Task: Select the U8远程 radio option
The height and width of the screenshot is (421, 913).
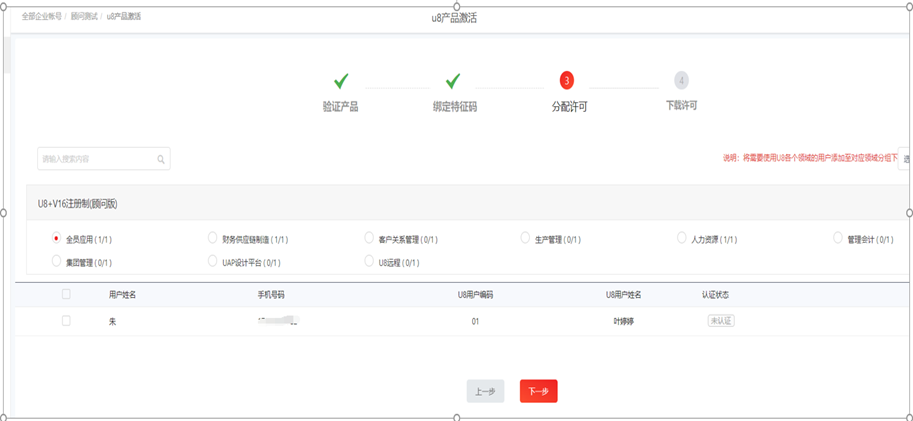Action: 369,261
